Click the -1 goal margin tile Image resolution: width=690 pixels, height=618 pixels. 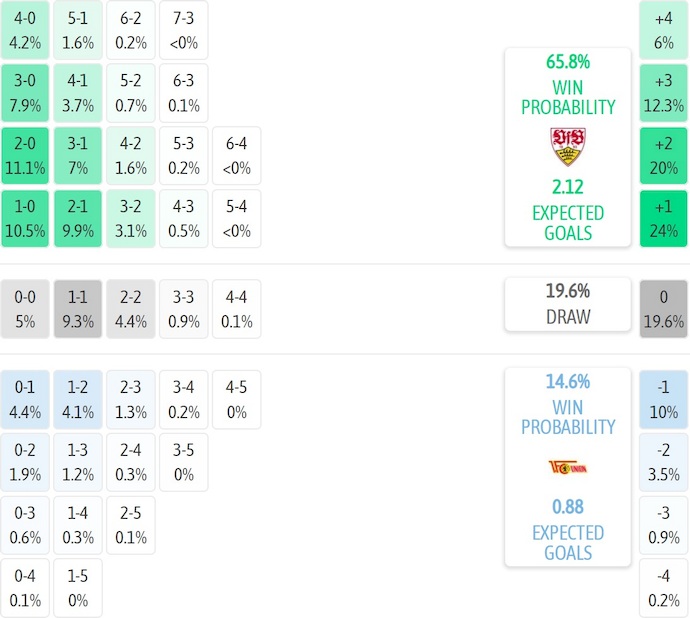664,399
